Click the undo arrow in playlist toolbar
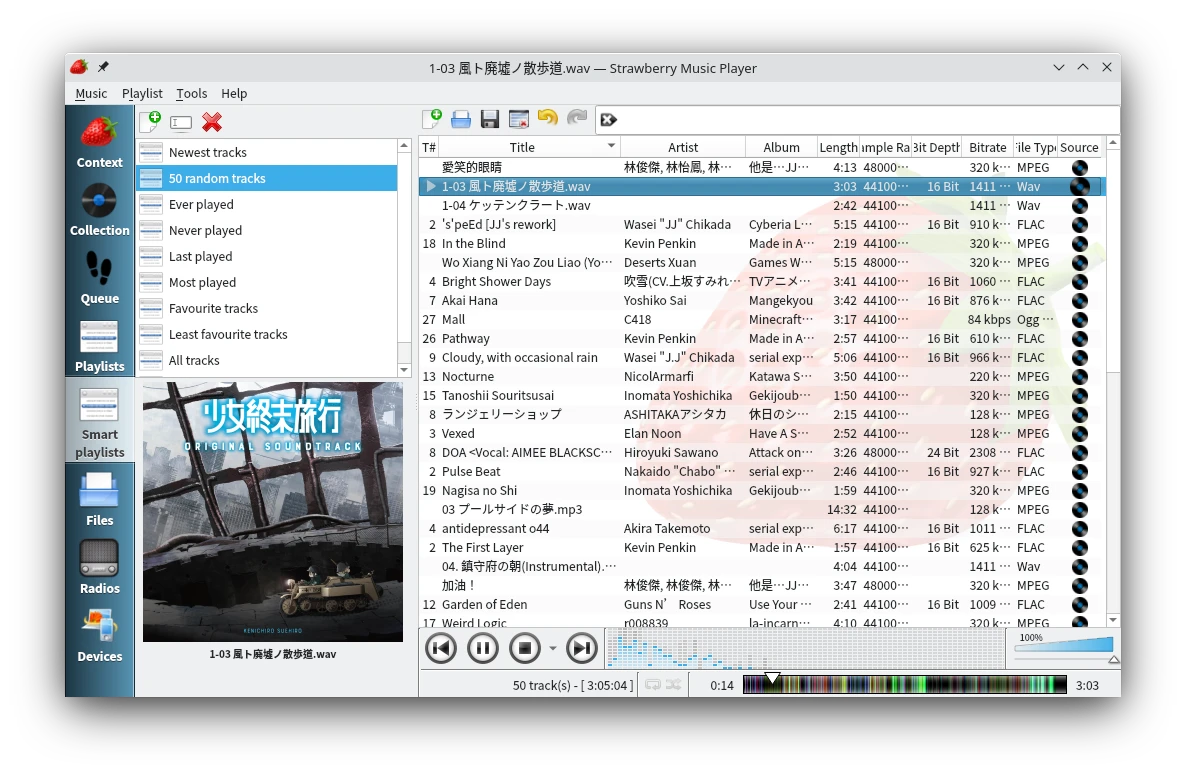 tap(547, 119)
